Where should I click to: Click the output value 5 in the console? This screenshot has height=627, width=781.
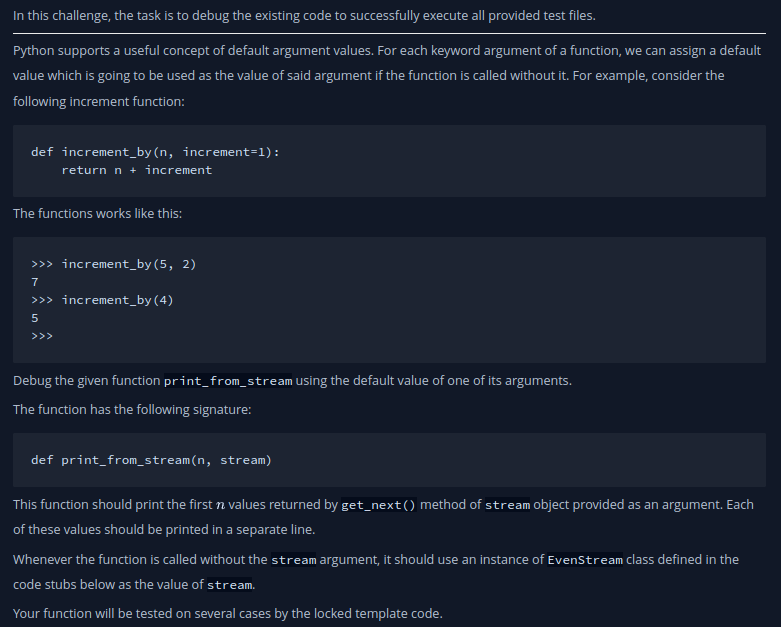pos(35,318)
